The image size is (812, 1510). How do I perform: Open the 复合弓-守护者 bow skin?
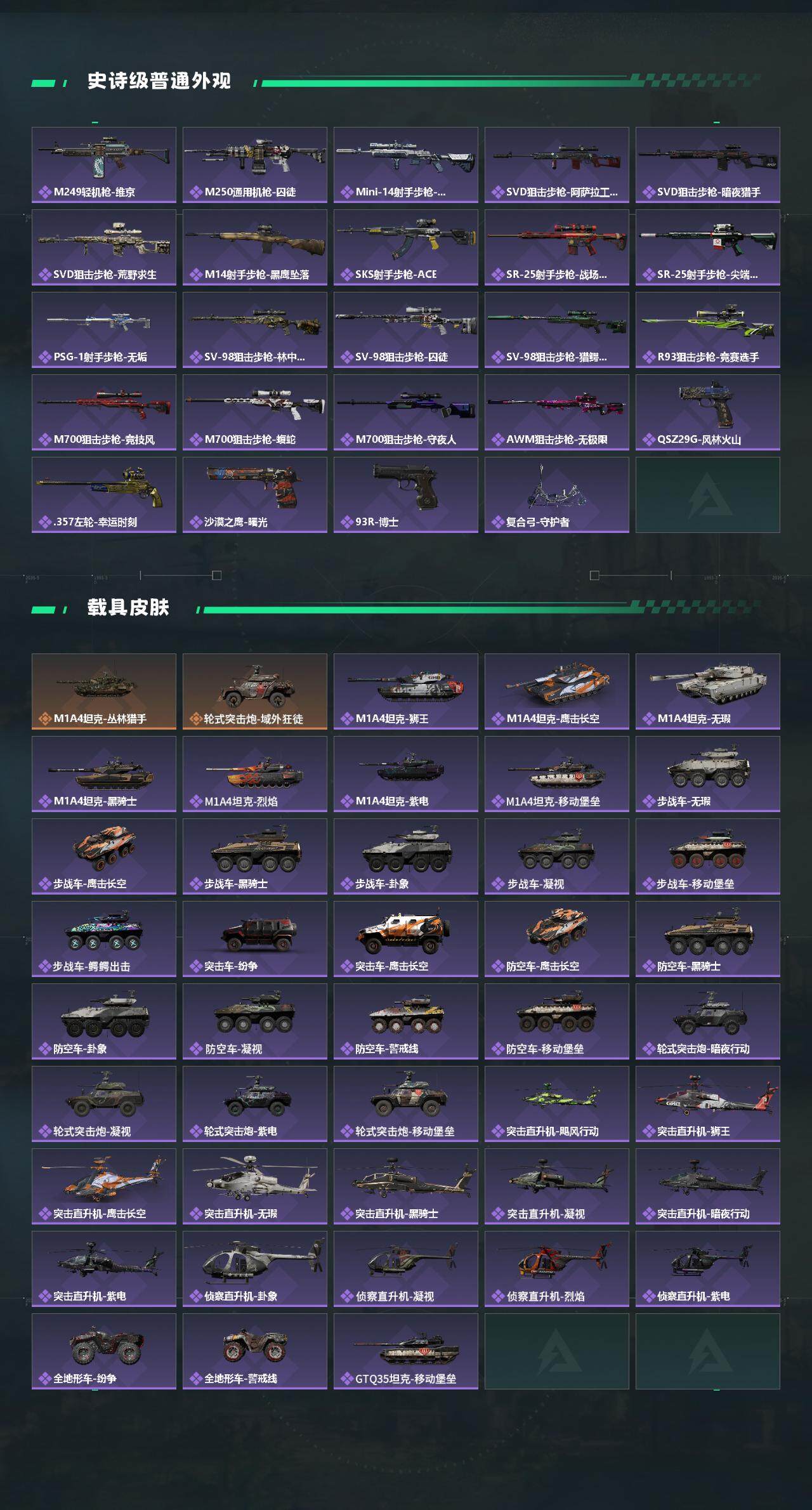pos(557,495)
